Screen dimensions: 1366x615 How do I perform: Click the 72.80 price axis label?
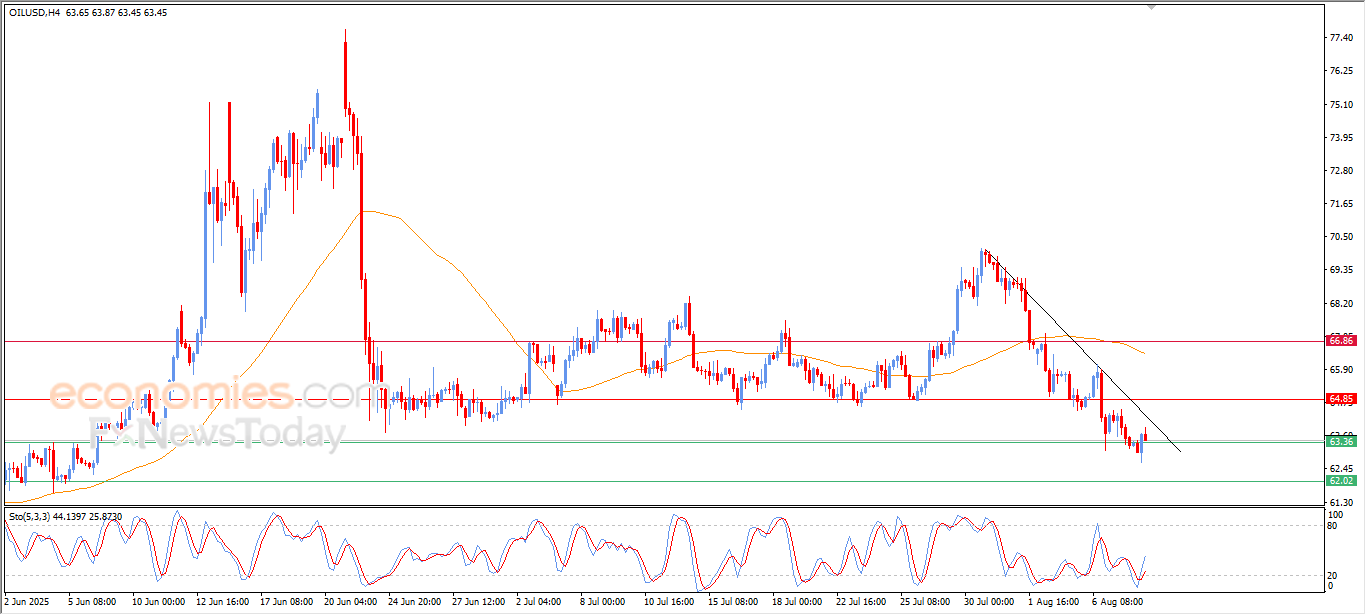1342,171
